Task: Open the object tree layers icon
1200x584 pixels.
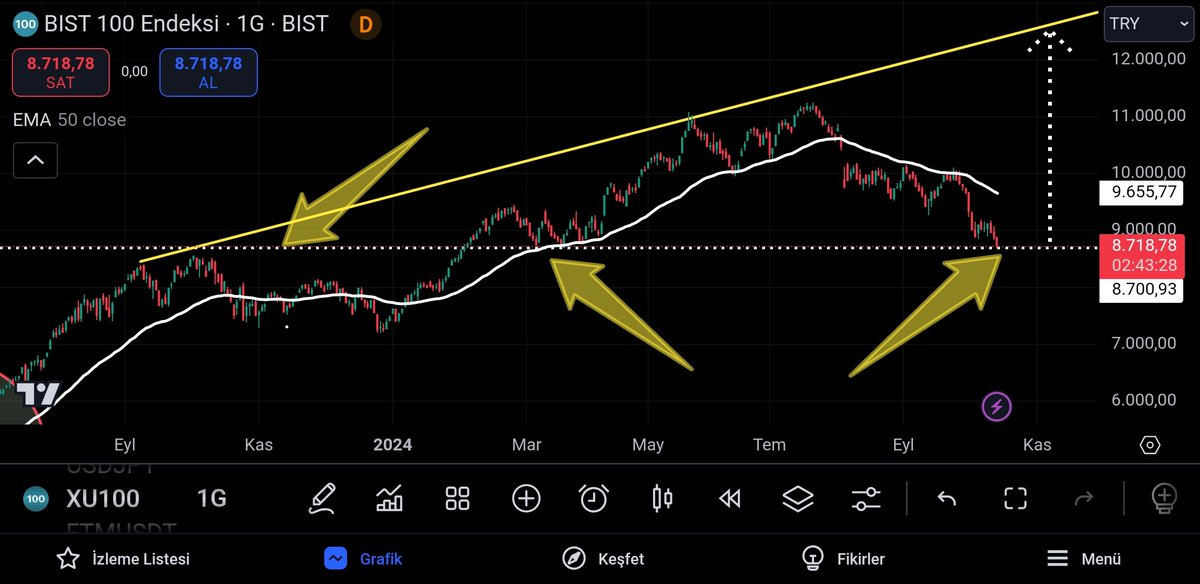Action: coord(798,498)
